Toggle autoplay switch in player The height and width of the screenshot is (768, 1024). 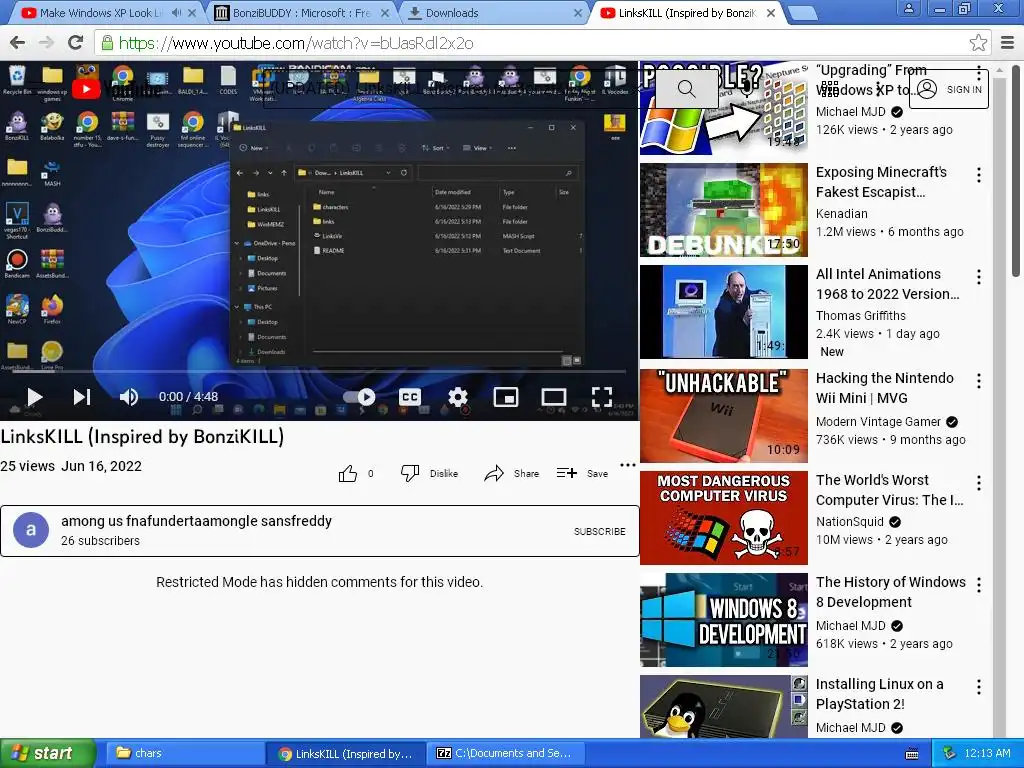[359, 396]
